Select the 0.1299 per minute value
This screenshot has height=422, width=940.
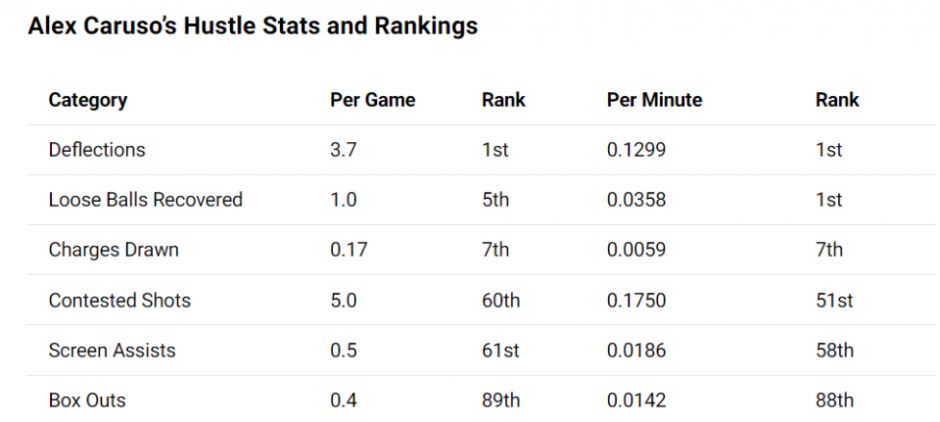636,150
